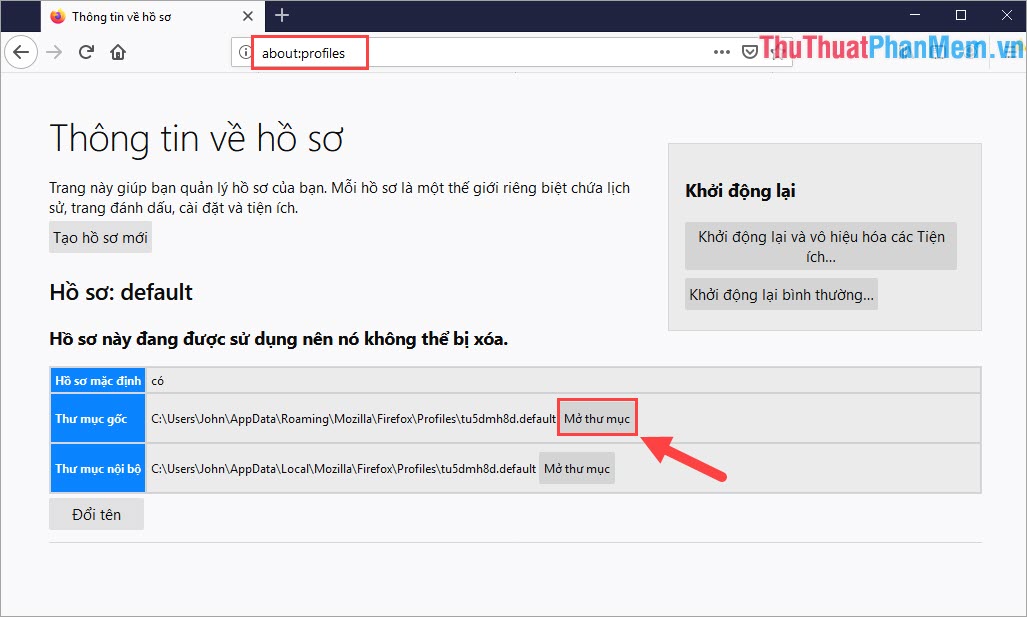Click the 'Thư mục gốc' row label
The image size is (1027, 617).
97,417
